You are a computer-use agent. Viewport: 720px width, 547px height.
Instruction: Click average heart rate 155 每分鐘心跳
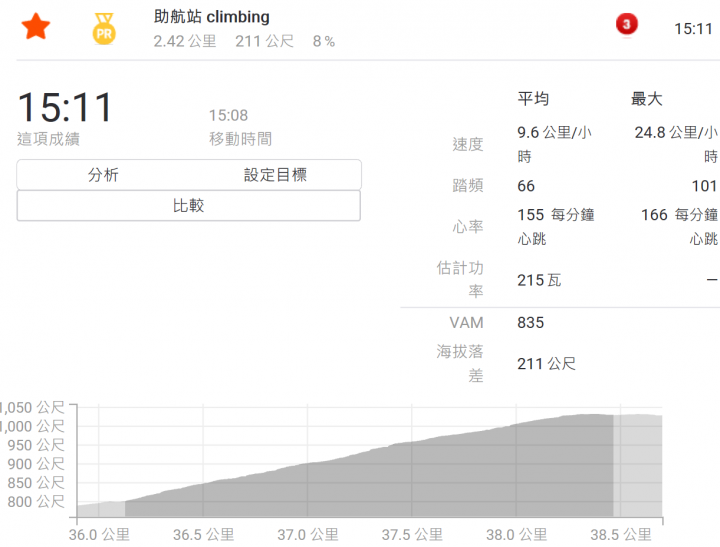click(556, 226)
